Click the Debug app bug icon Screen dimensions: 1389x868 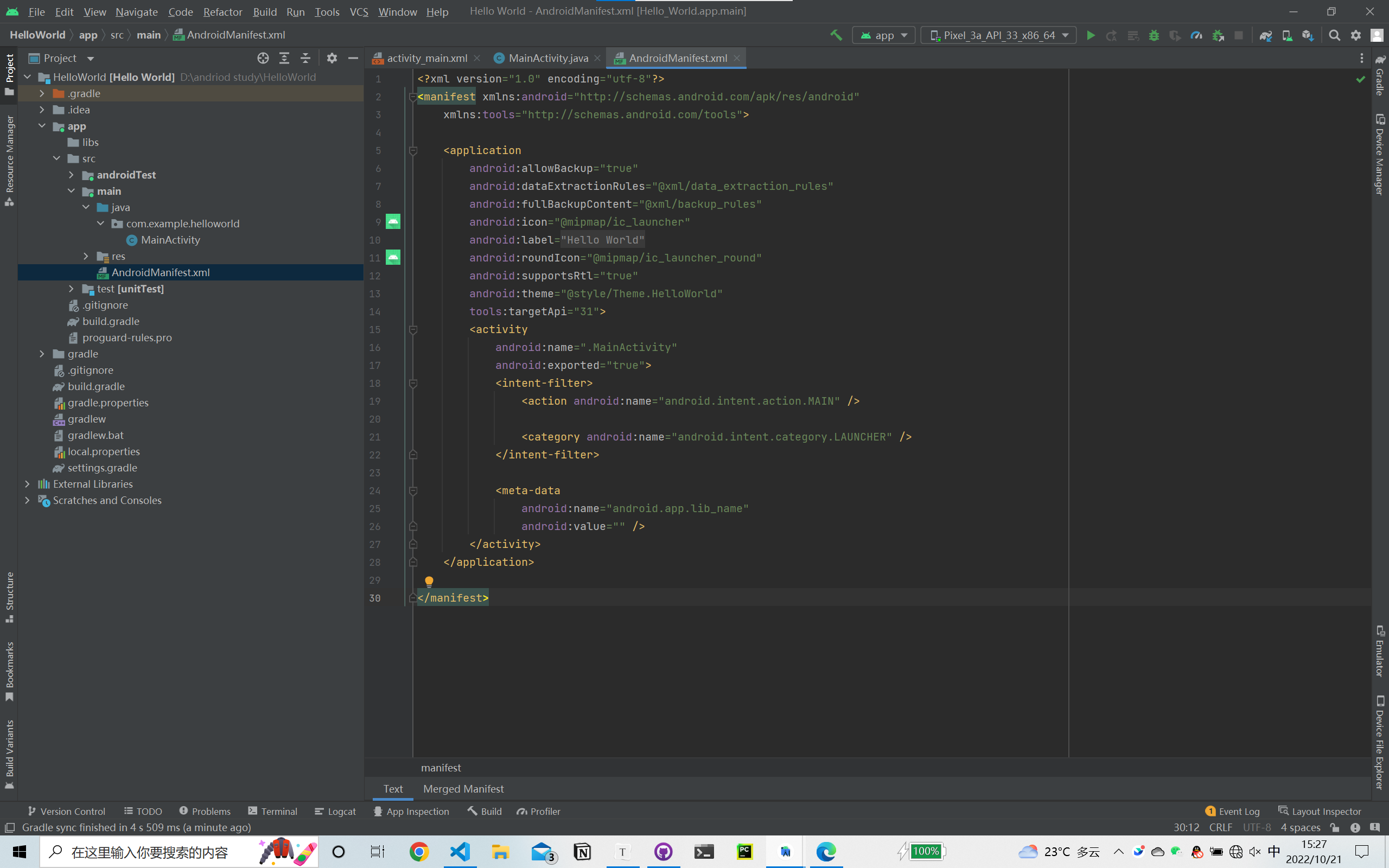[x=1154, y=36]
